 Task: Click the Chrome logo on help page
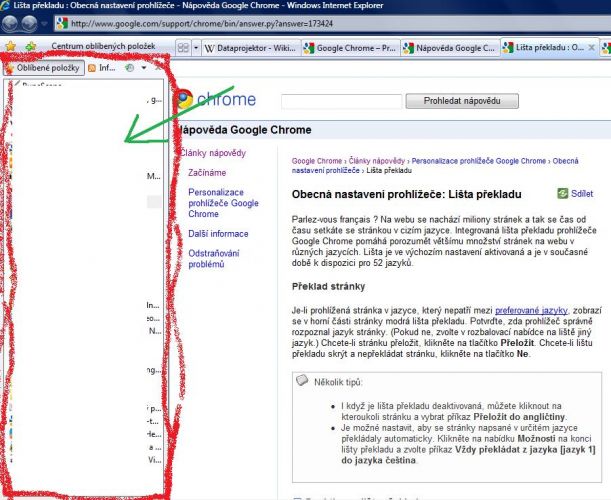point(217,99)
